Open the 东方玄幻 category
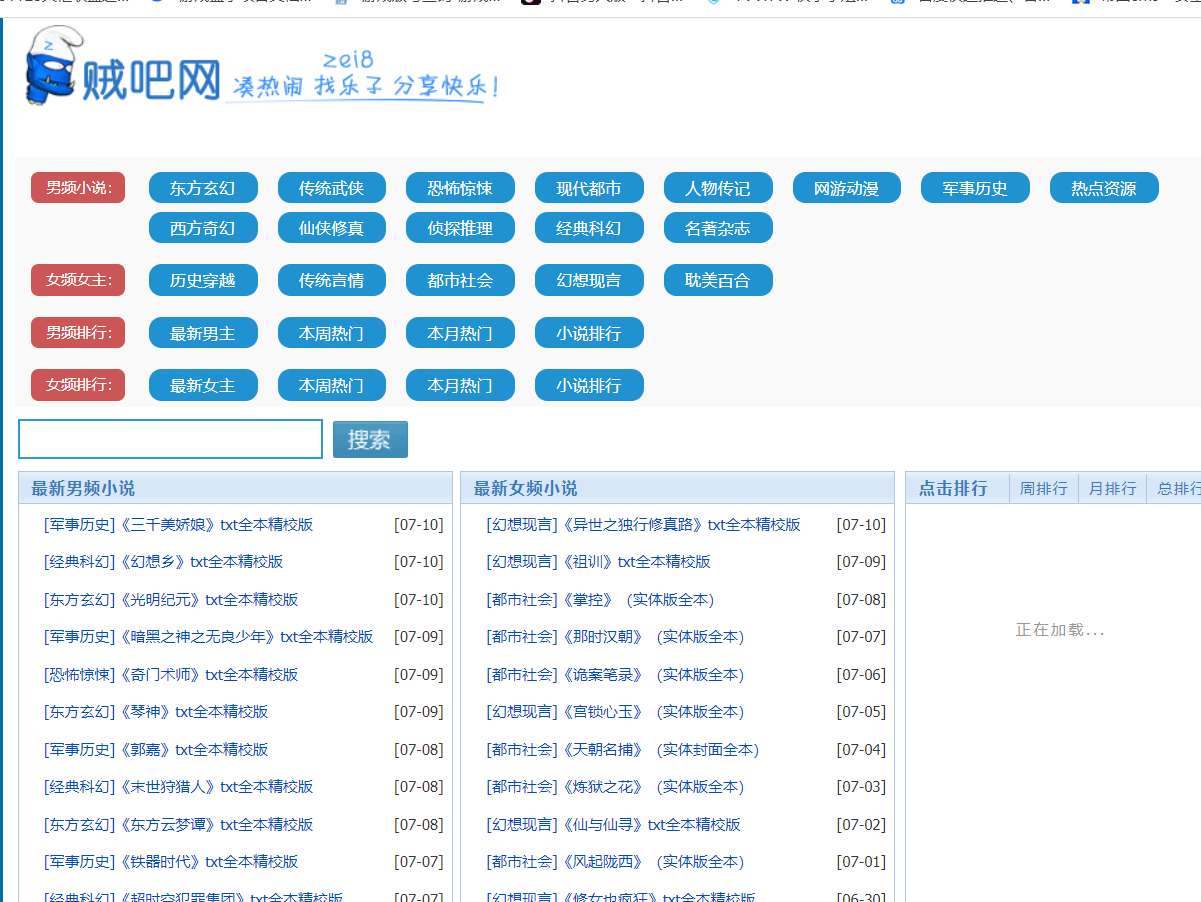This screenshot has width=1201, height=902. pyautogui.click(x=203, y=188)
